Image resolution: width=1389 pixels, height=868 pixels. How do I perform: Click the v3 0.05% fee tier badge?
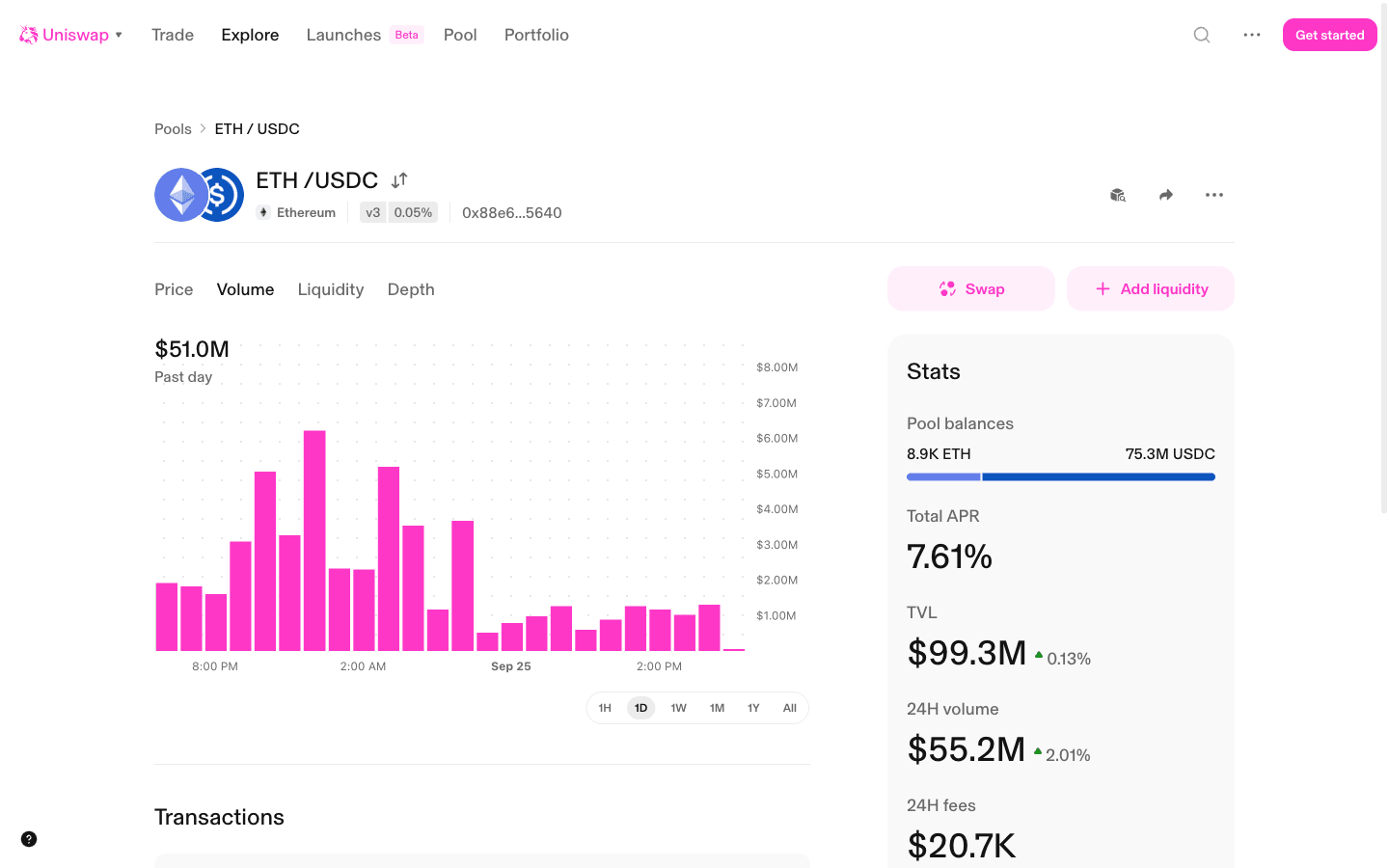tap(398, 212)
